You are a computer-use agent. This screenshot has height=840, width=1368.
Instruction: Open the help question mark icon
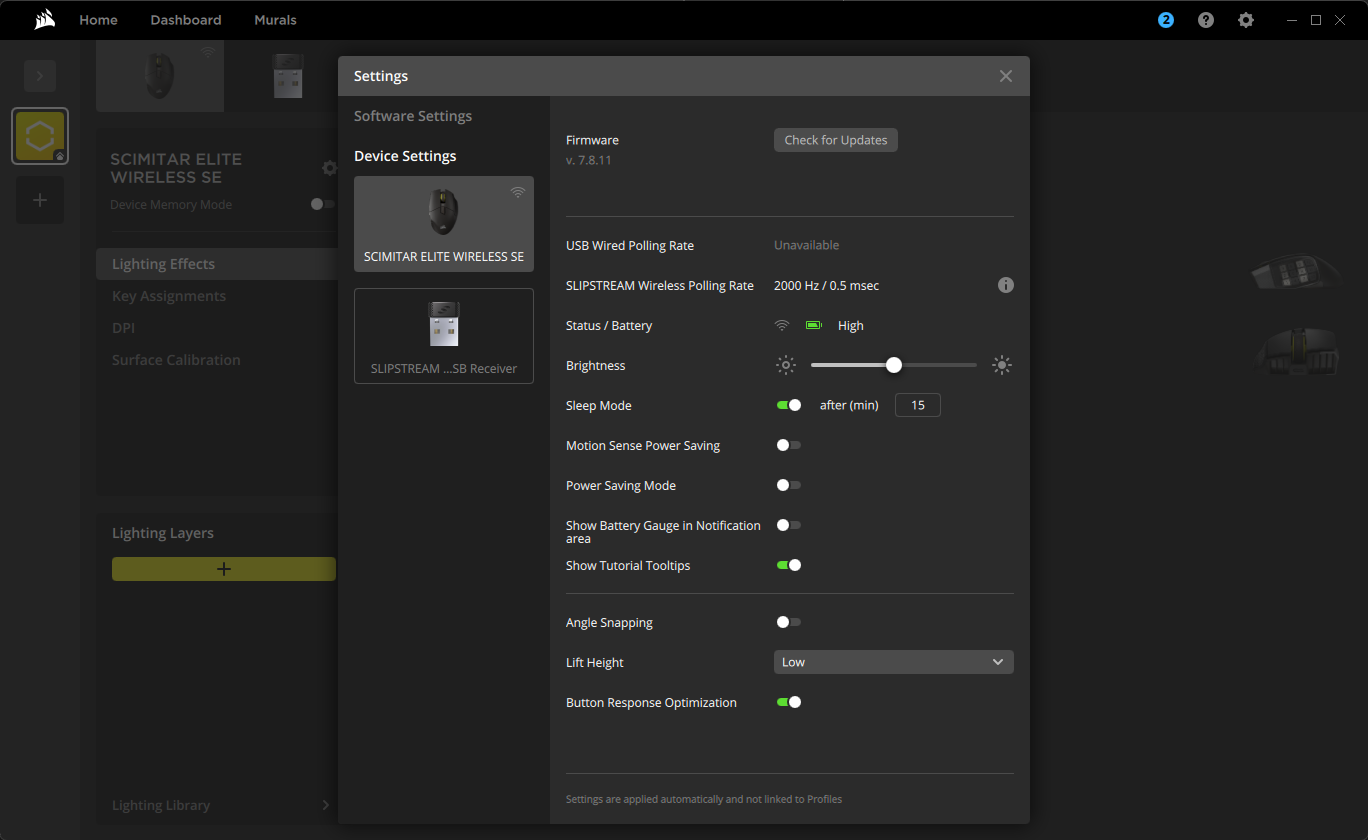point(1206,20)
